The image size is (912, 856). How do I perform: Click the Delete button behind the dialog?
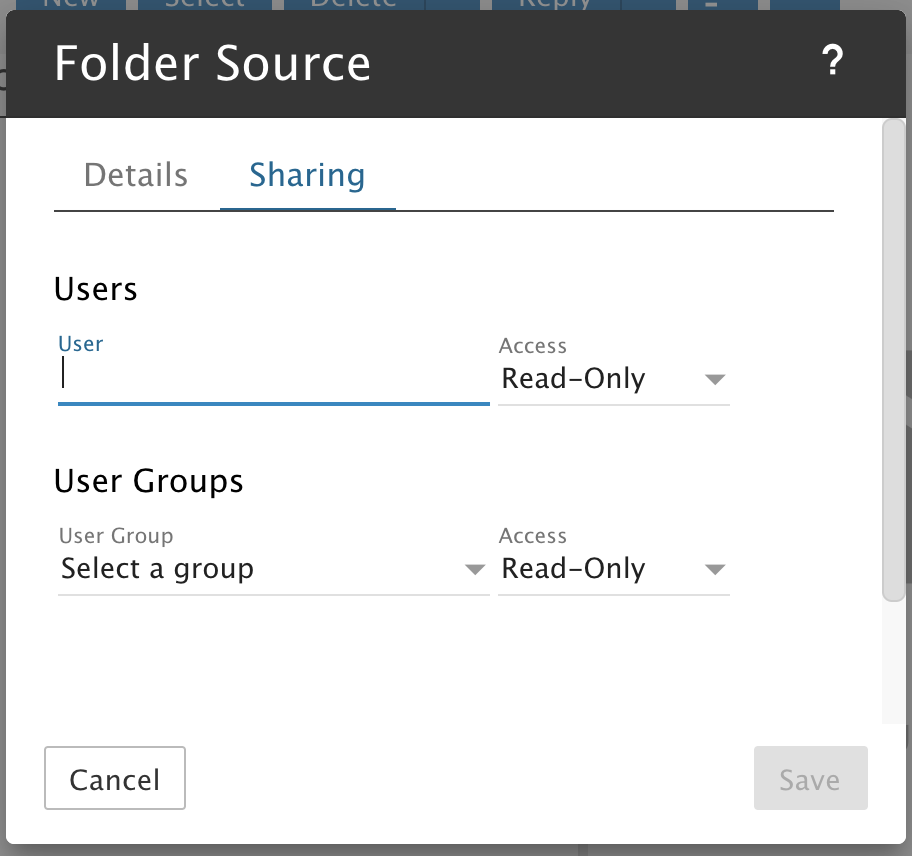(353, 4)
